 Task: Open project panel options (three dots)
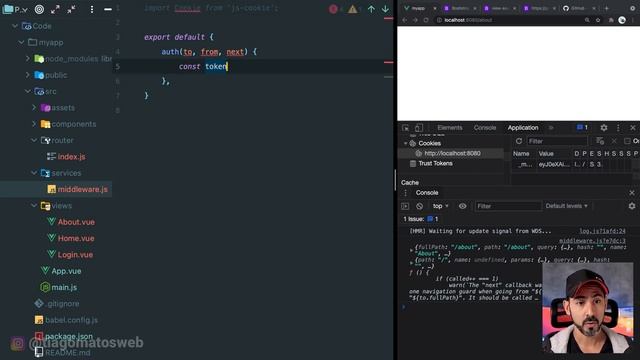pyautogui.click(x=92, y=9)
